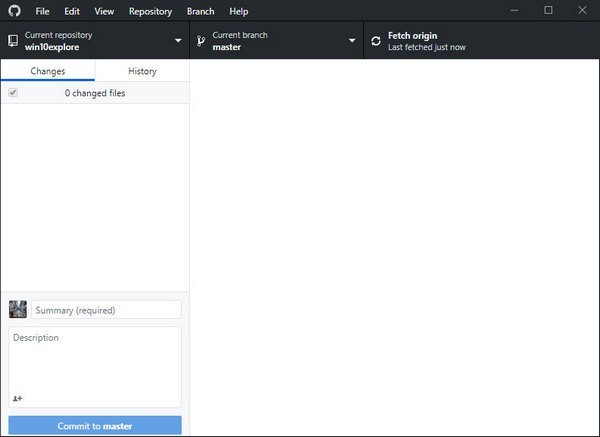The width and height of the screenshot is (600, 437).
Task: Click the Summary (required) input field
Action: 106,310
